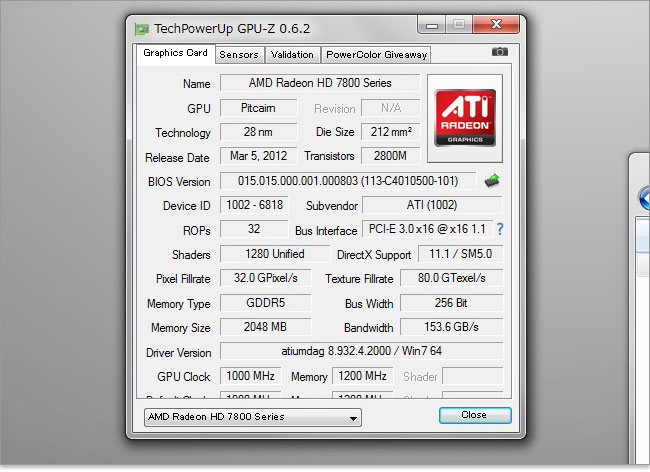Click the BIOS Version value field
The width and height of the screenshot is (650, 472).
click(348, 181)
